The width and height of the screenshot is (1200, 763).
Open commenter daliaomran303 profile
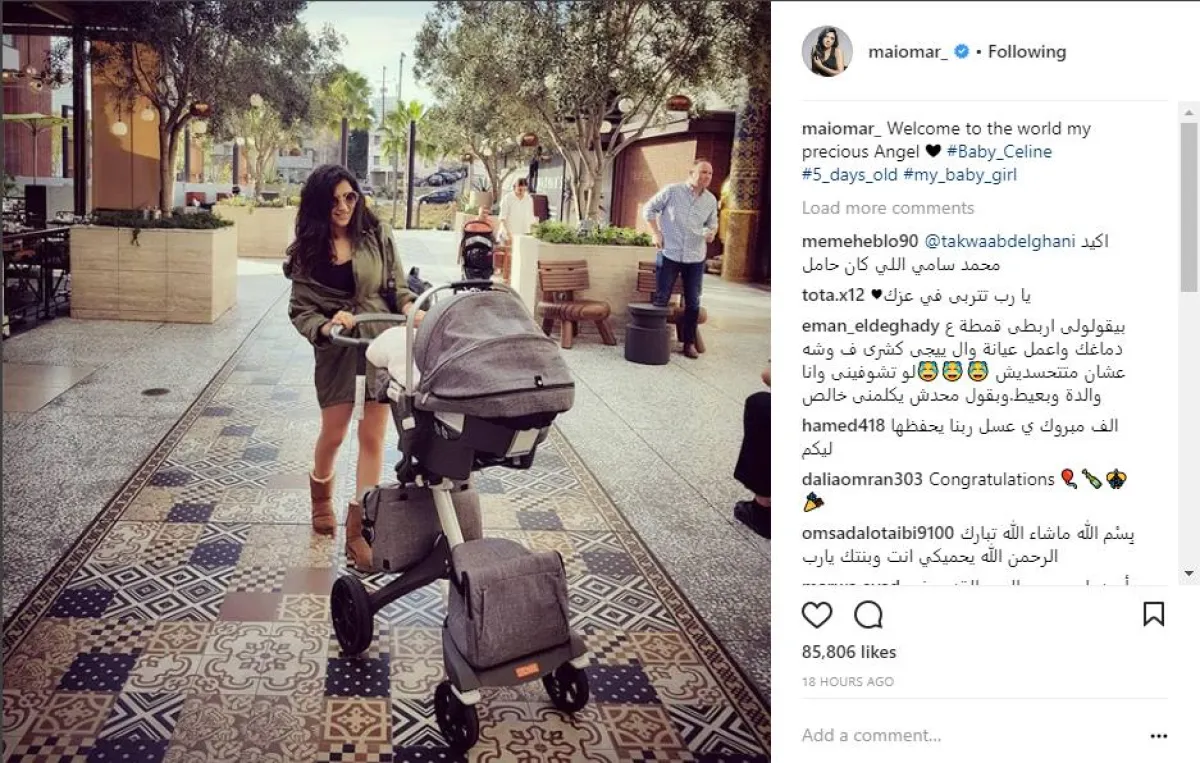pyautogui.click(x=862, y=480)
